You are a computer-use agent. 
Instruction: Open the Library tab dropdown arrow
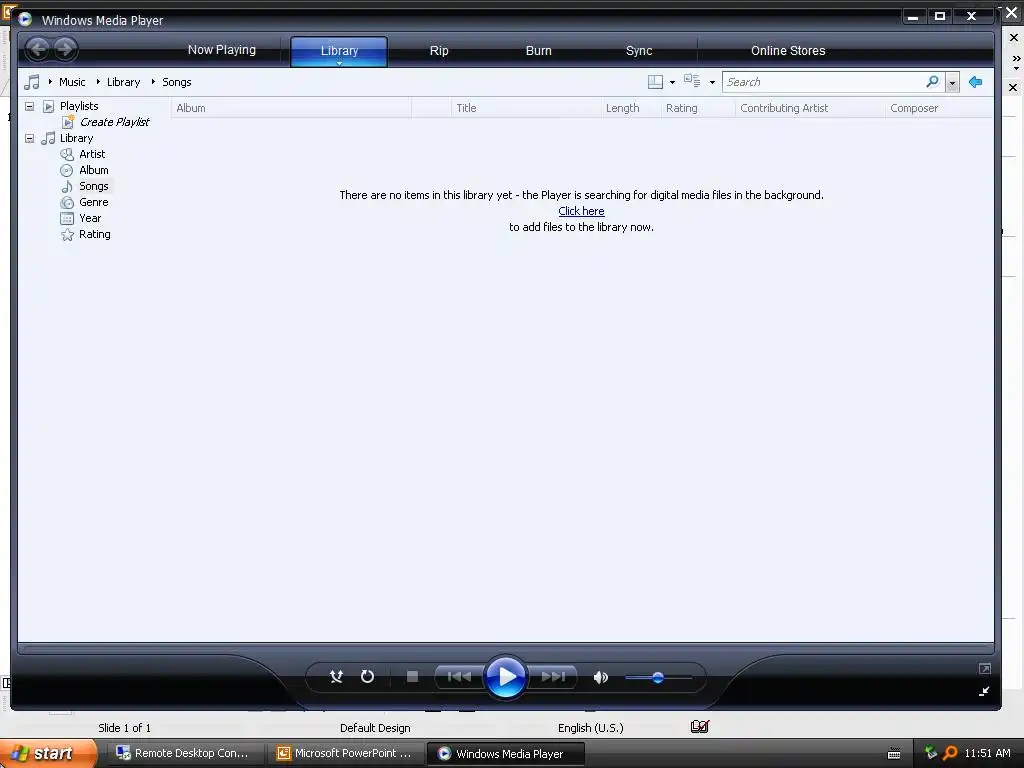tap(340, 63)
